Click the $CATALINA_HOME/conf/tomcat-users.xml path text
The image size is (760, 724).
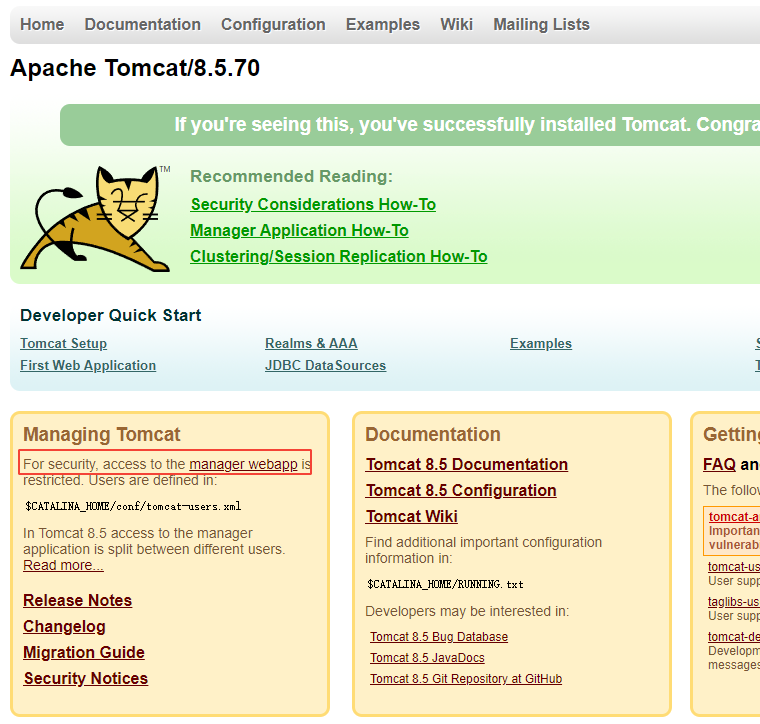tap(133, 506)
